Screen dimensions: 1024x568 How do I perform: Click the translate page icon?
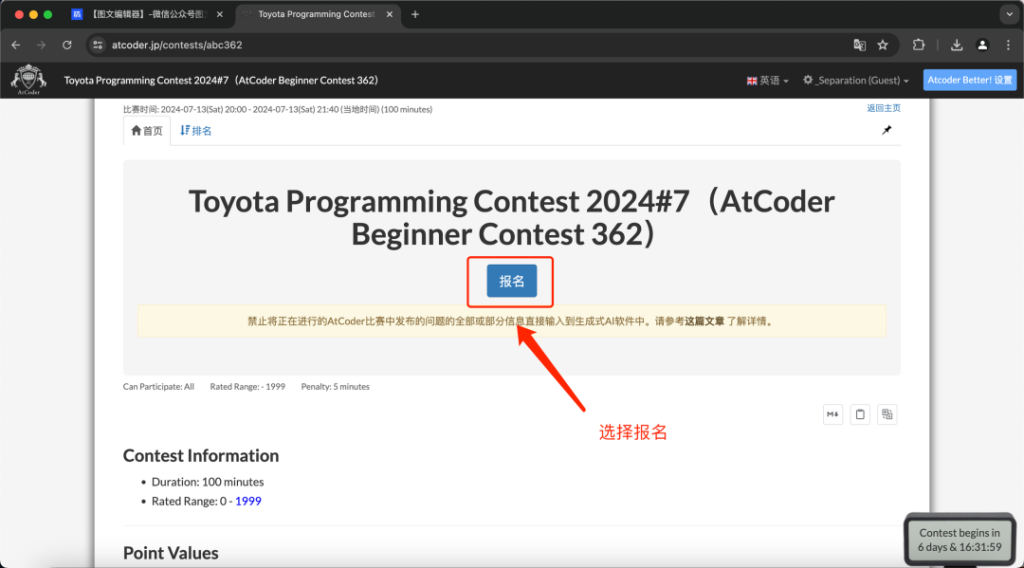point(859,45)
